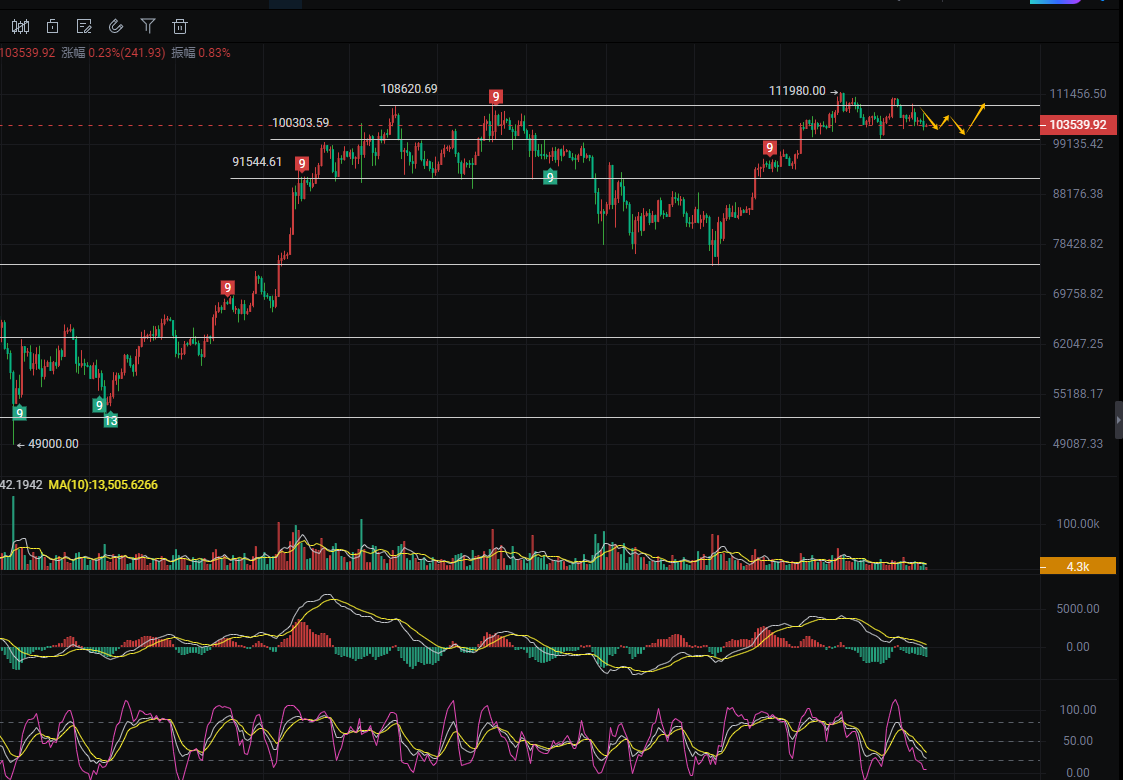Click 111456.50 on the price axis
This screenshot has height=780, width=1123.
tap(1078, 94)
